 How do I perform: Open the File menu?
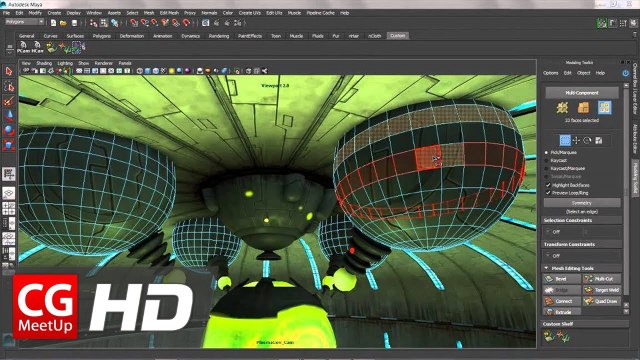[x=7, y=13]
